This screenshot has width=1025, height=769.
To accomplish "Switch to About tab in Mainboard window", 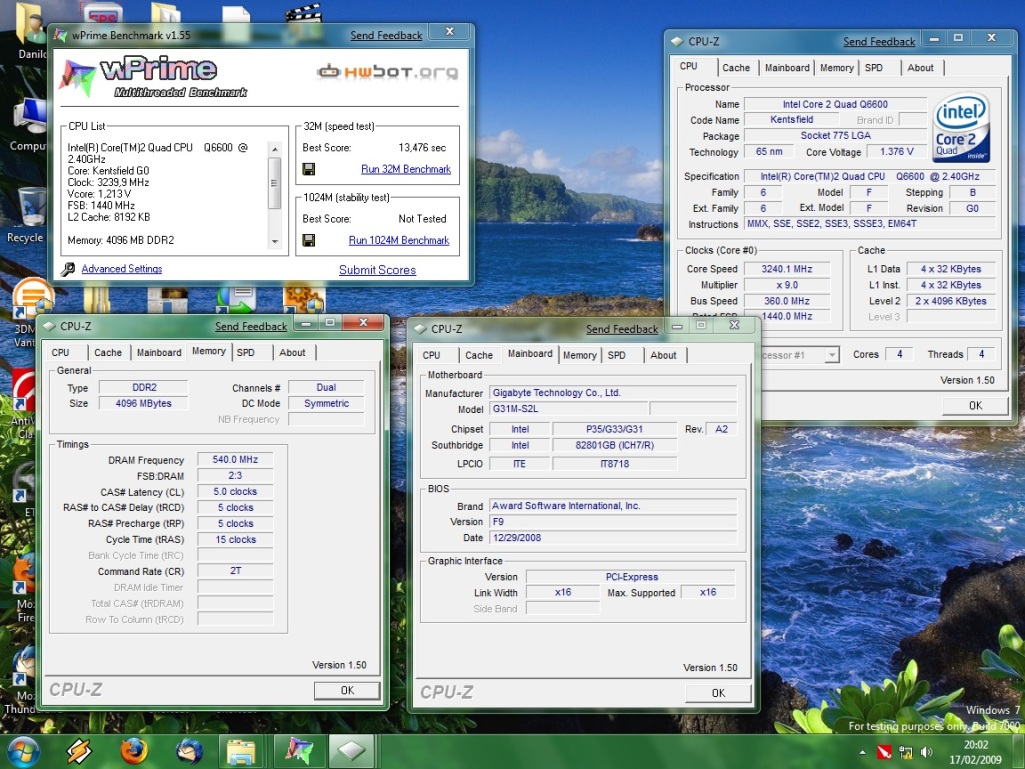I will pos(664,355).
